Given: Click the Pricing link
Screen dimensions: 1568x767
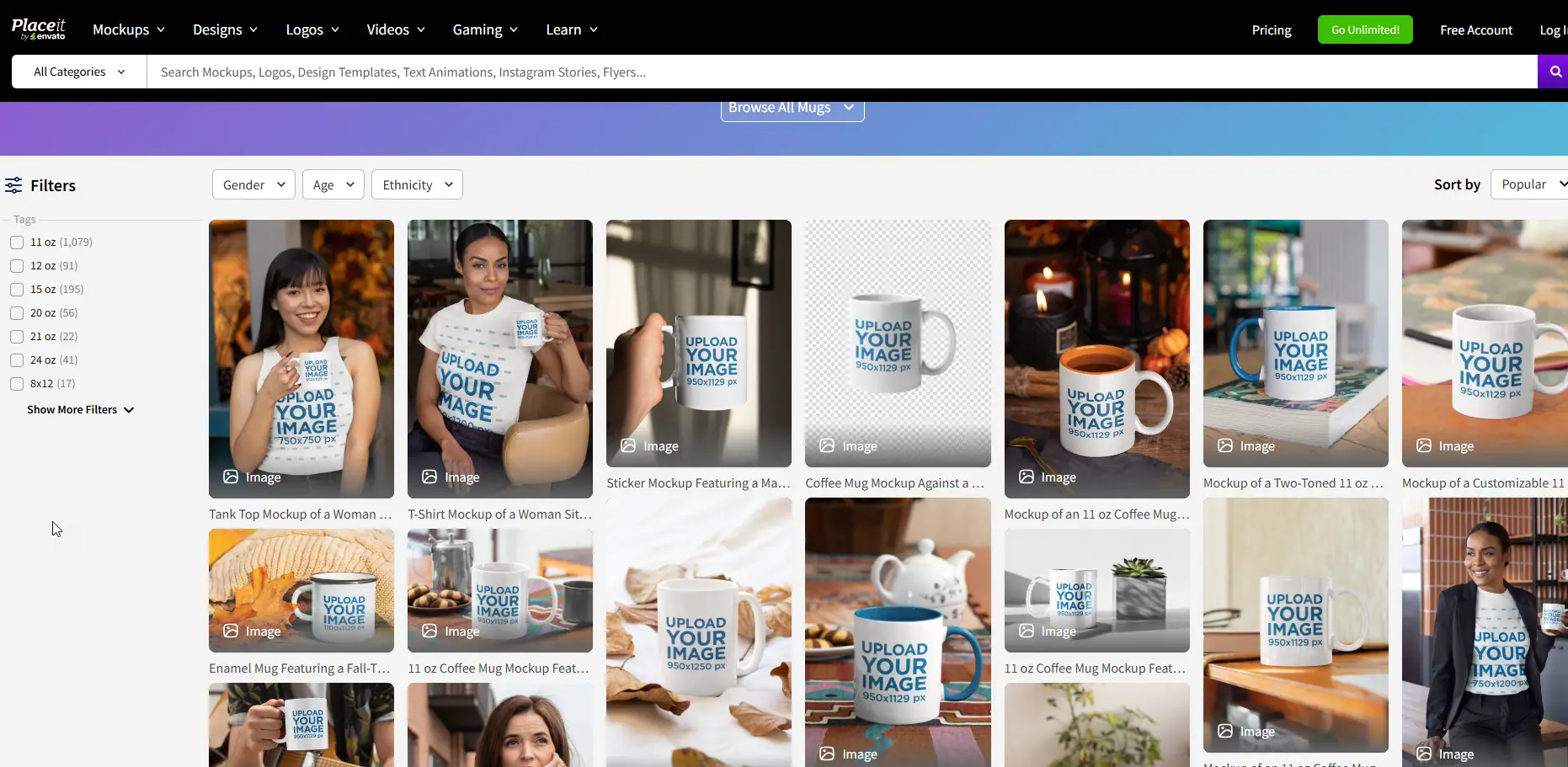Looking at the screenshot, I should 1271,29.
